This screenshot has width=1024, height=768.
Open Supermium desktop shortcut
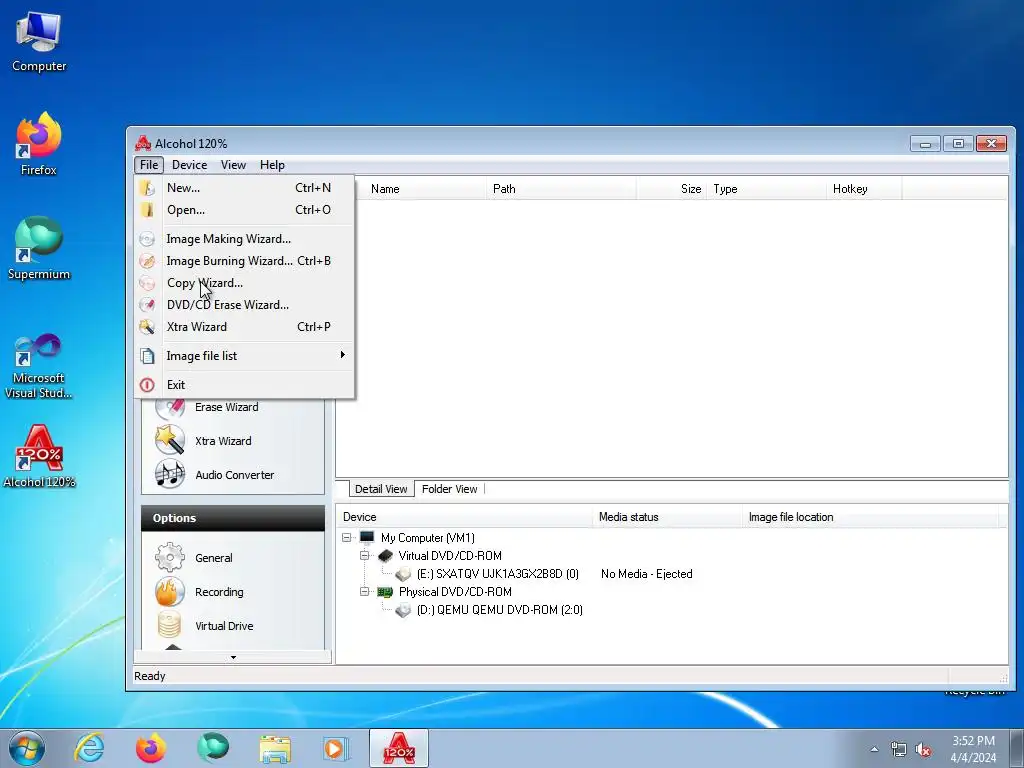pyautogui.click(x=39, y=248)
